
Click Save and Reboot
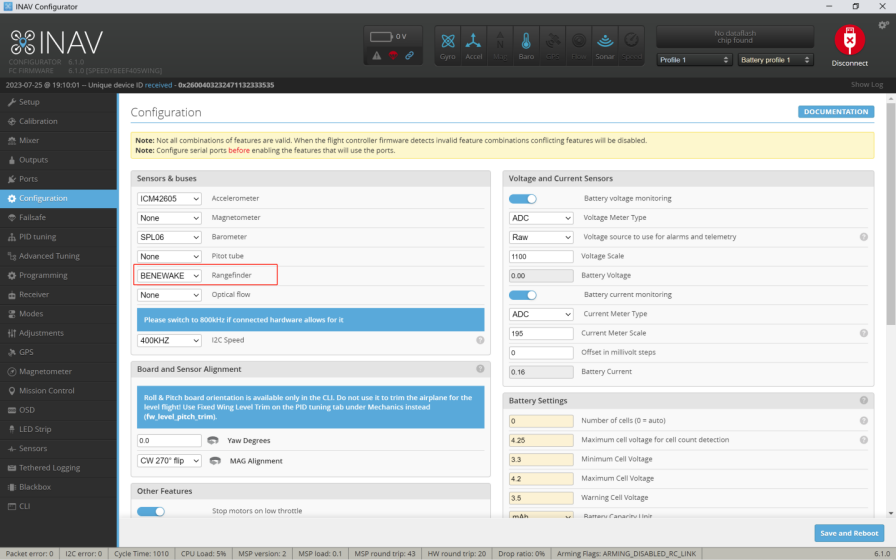point(849,533)
